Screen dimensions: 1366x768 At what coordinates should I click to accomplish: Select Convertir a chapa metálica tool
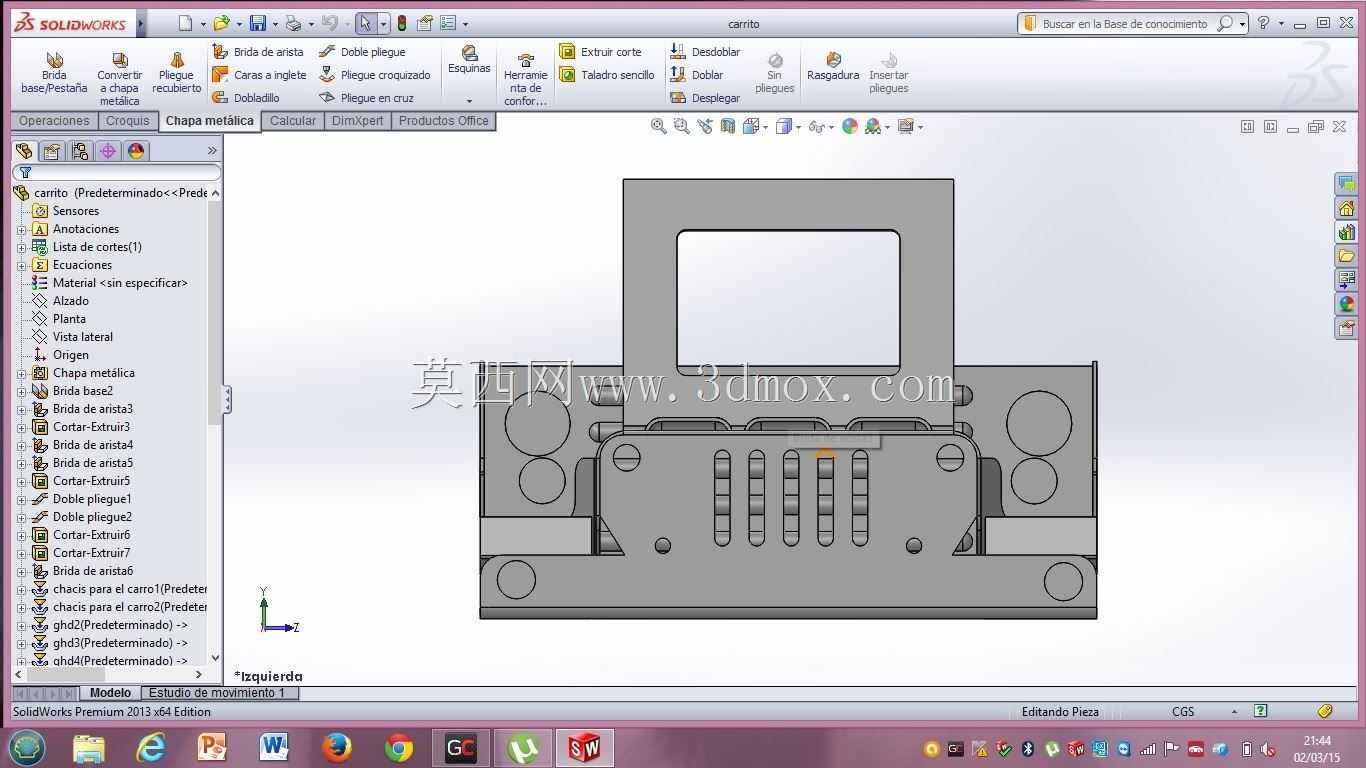pyautogui.click(x=120, y=78)
